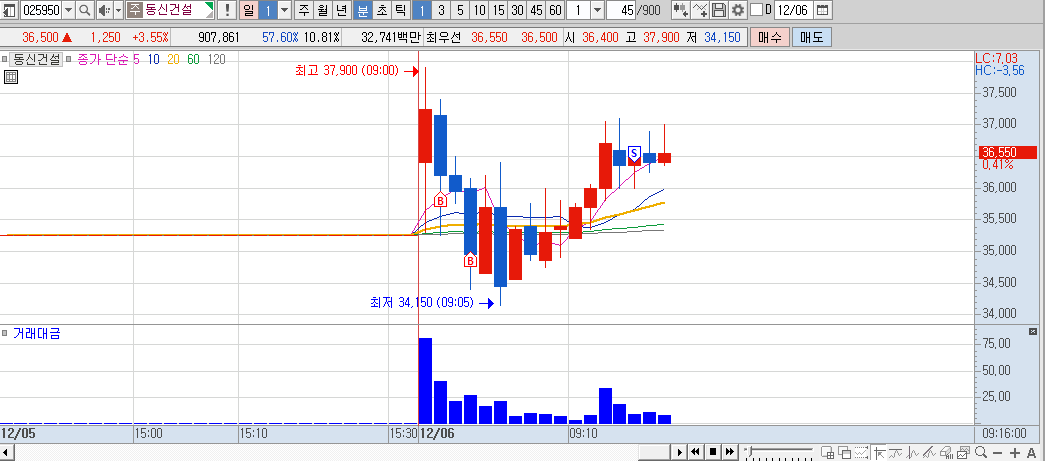1045x461 pixels.
Task: Select the 30 minute interval
Action: [517, 9]
